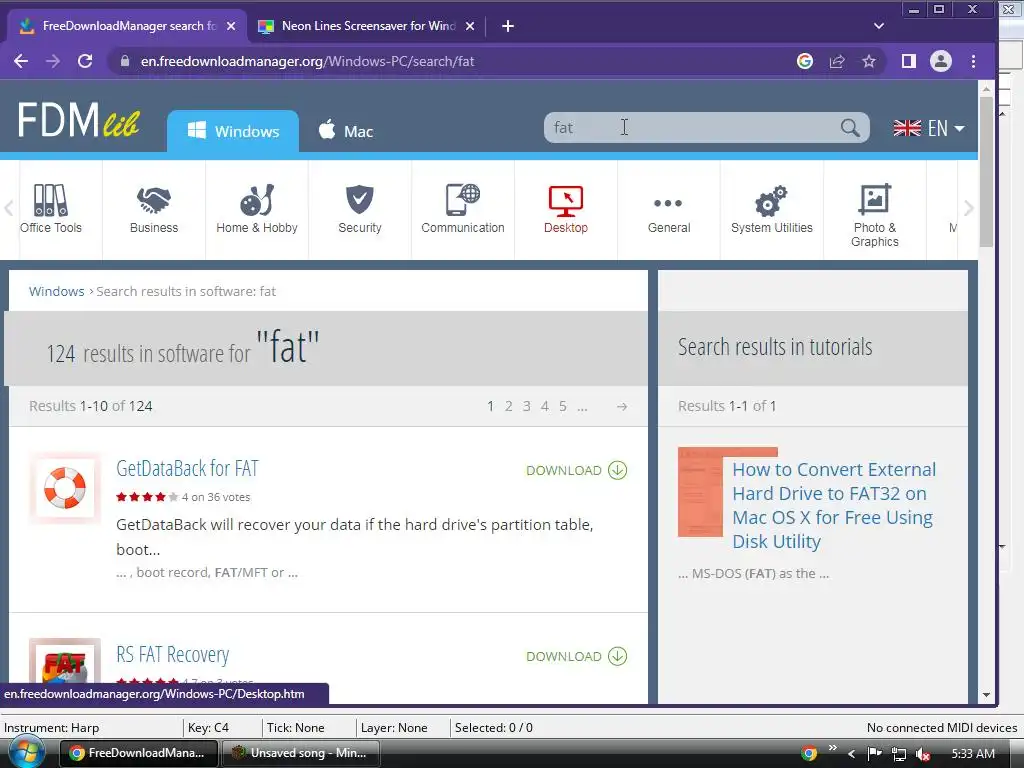The height and width of the screenshot is (768, 1024).
Task: Open a new browser tab
Action: pyautogui.click(x=507, y=26)
